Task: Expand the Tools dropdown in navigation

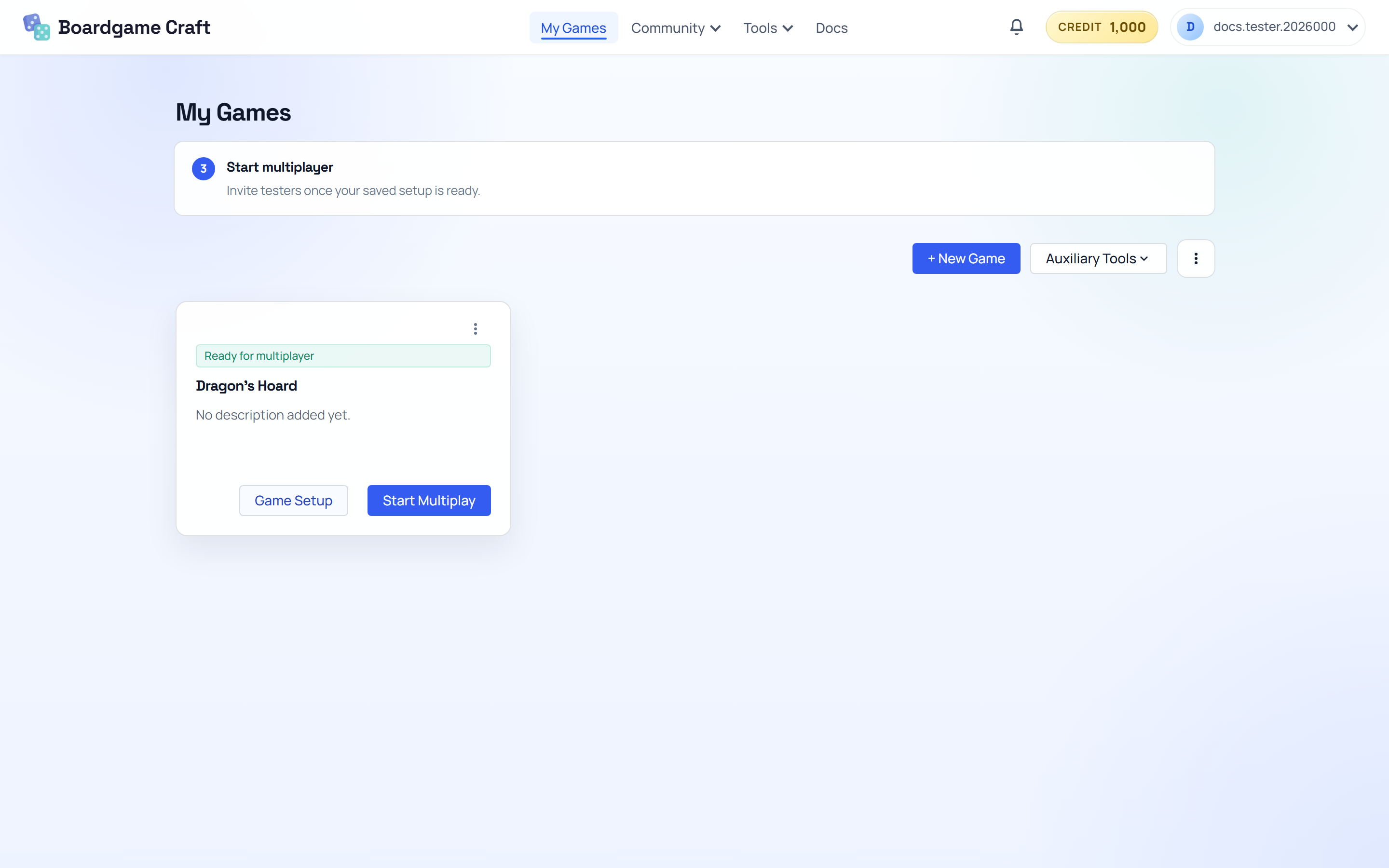Action: (767, 27)
